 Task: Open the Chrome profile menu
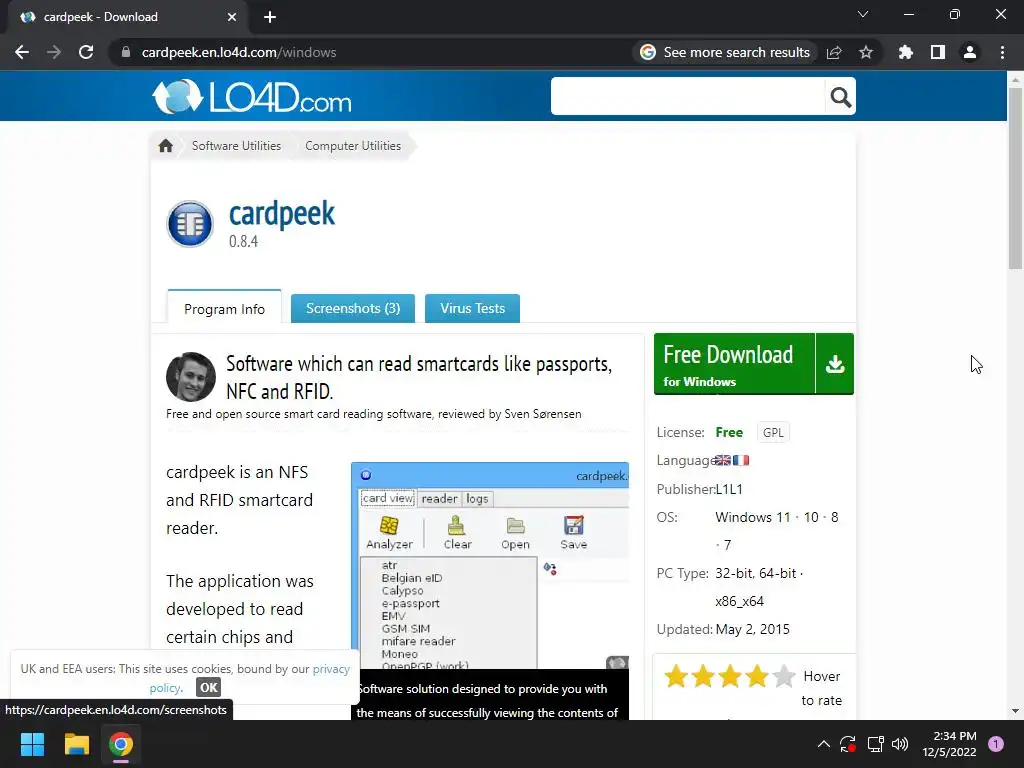[970, 52]
